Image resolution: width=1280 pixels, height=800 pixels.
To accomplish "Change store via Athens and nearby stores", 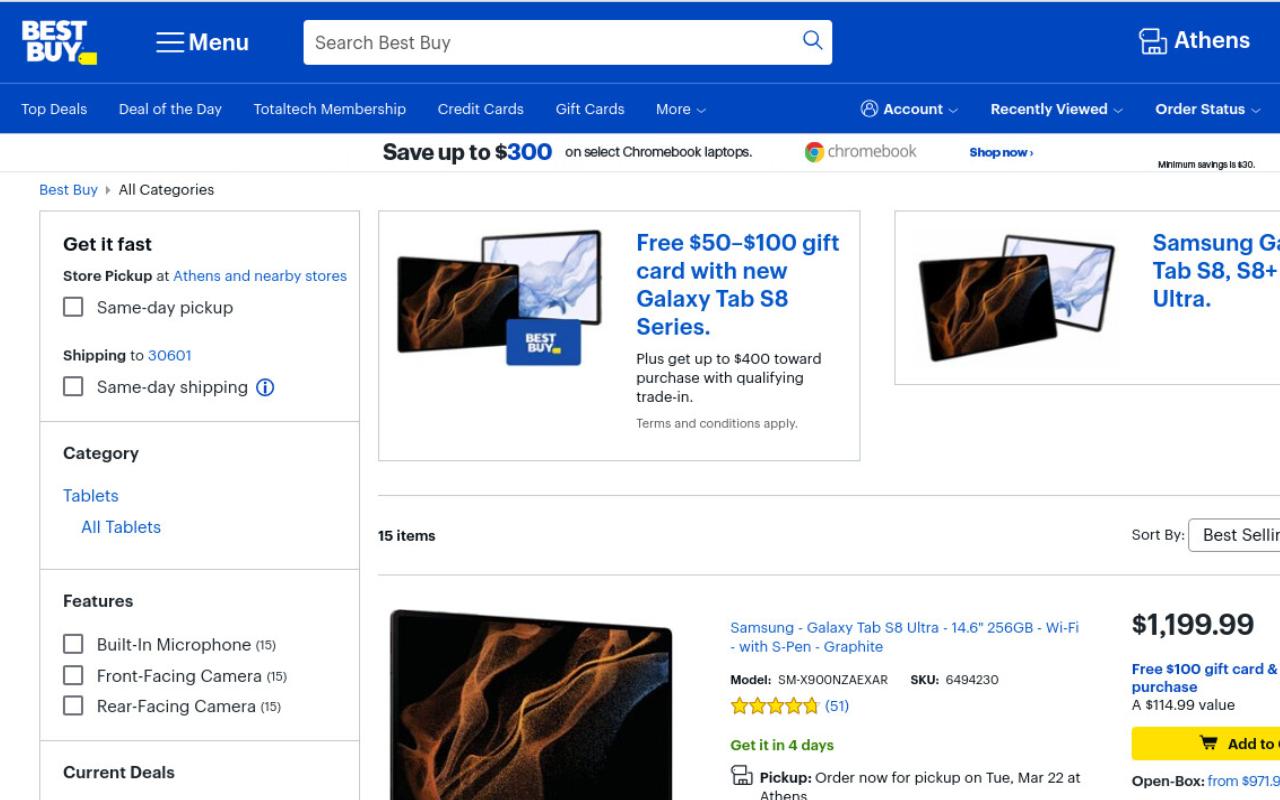I will [260, 276].
